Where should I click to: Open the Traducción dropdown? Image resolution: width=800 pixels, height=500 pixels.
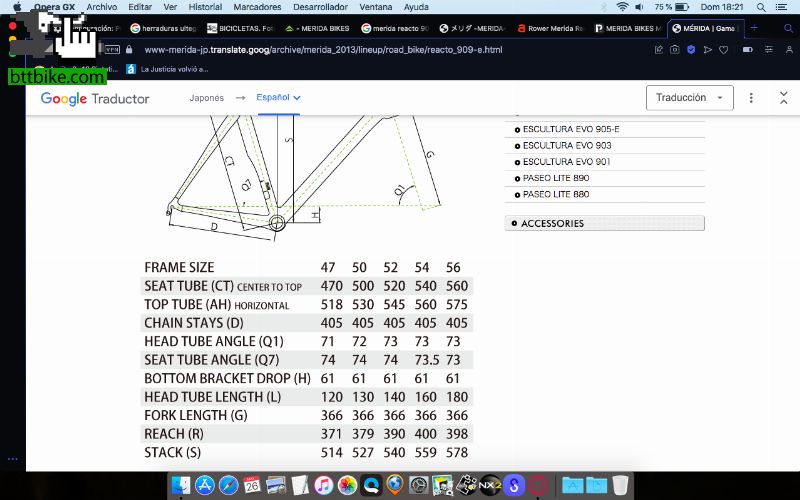click(690, 98)
